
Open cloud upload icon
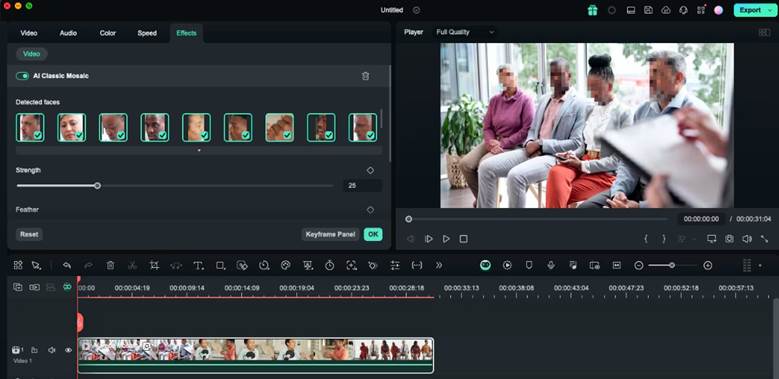click(666, 10)
